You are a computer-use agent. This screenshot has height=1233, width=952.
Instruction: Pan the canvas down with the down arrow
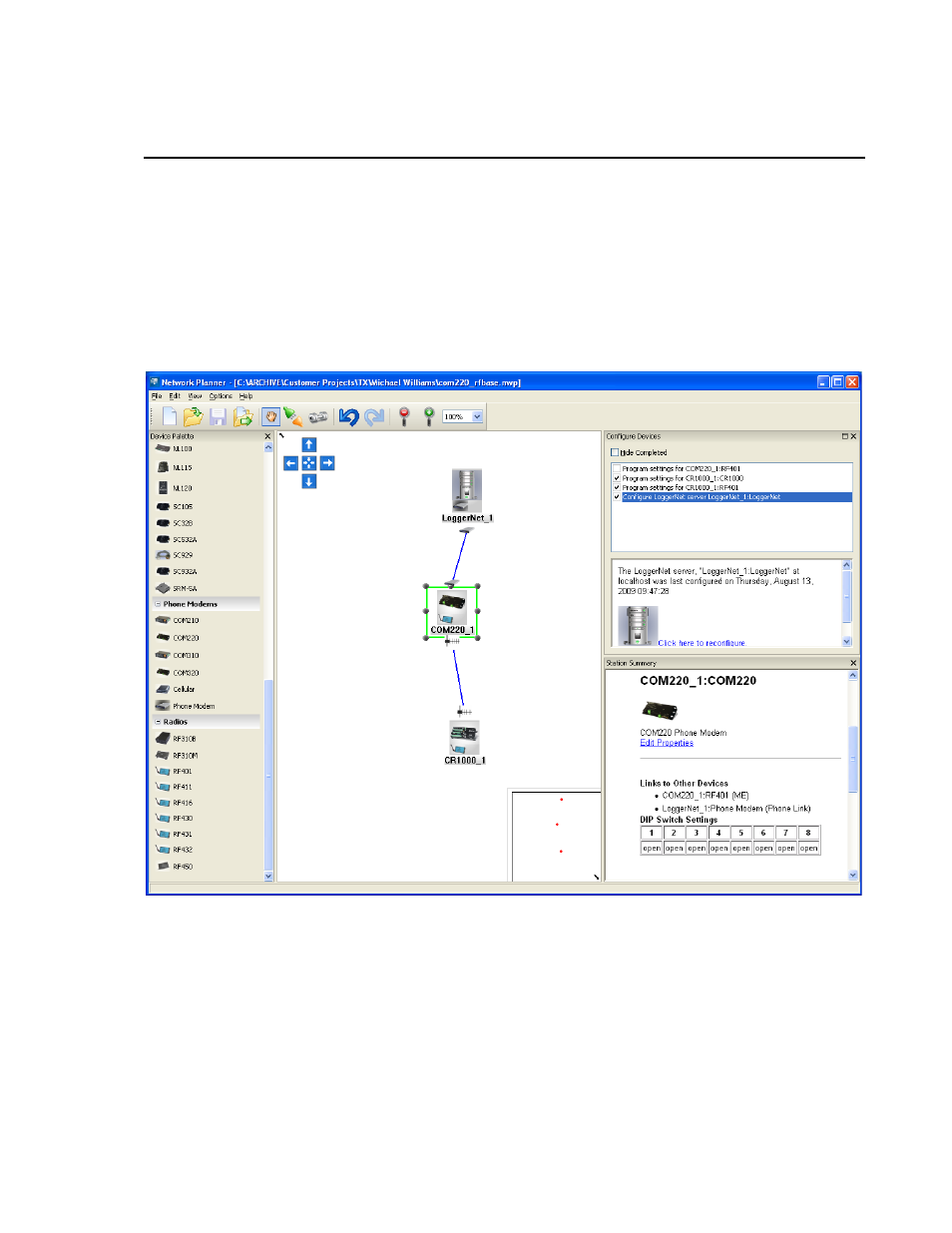click(x=309, y=481)
